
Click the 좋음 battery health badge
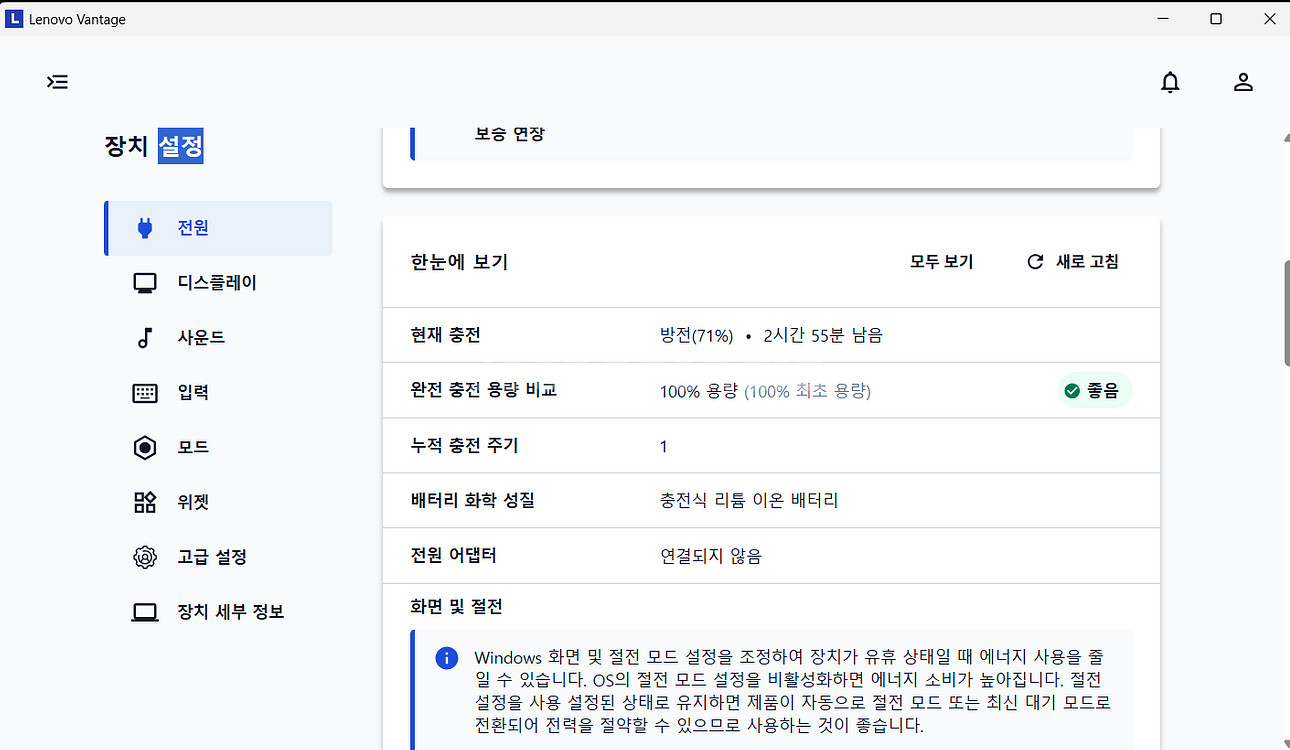coord(1094,390)
